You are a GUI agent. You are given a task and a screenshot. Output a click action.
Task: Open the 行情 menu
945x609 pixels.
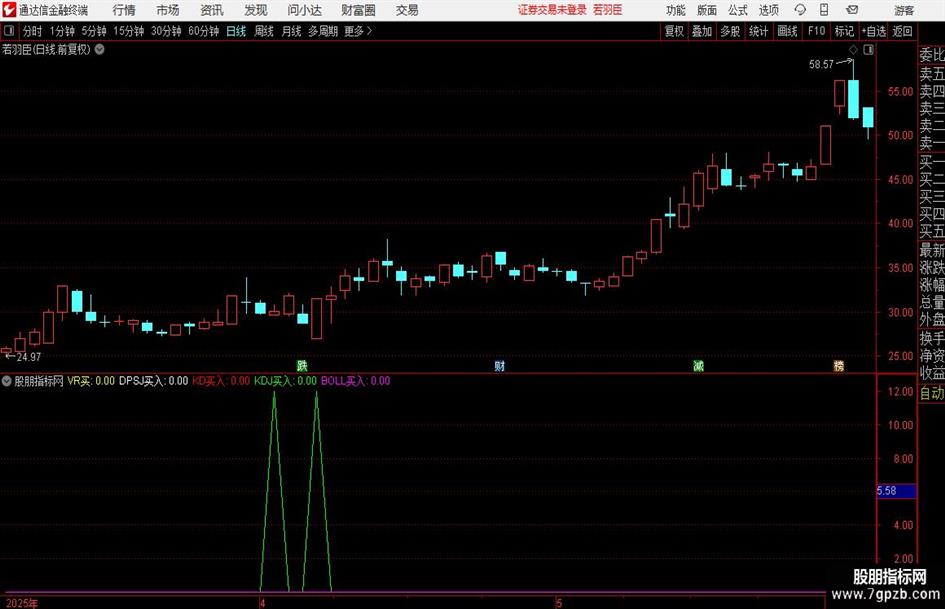pyautogui.click(x=124, y=10)
